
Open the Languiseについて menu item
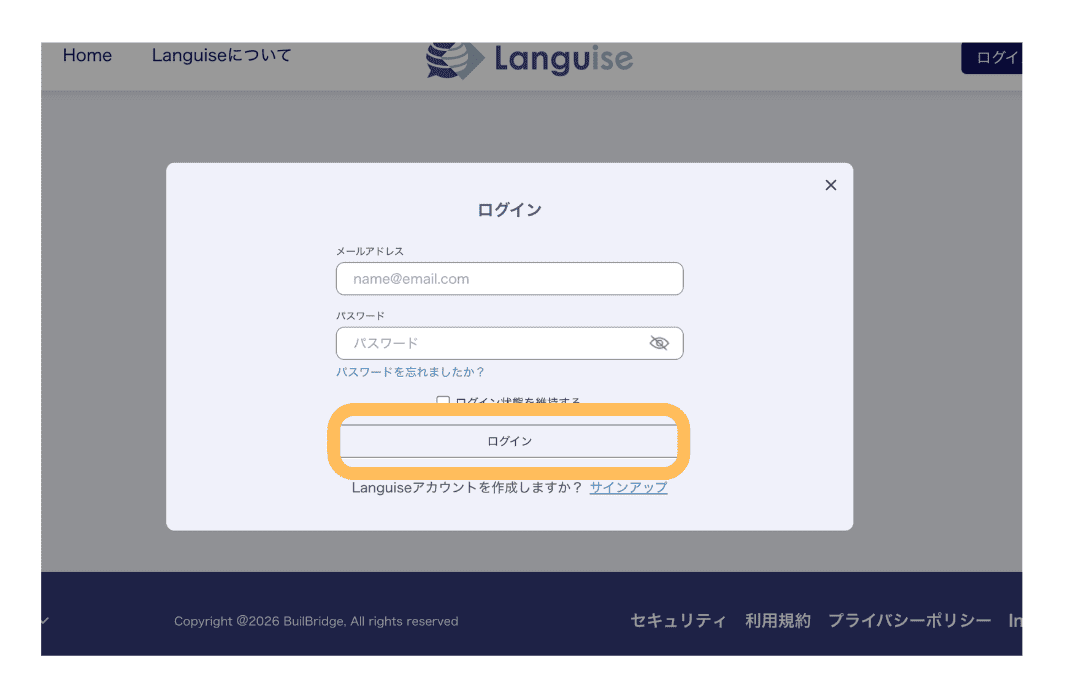click(221, 56)
